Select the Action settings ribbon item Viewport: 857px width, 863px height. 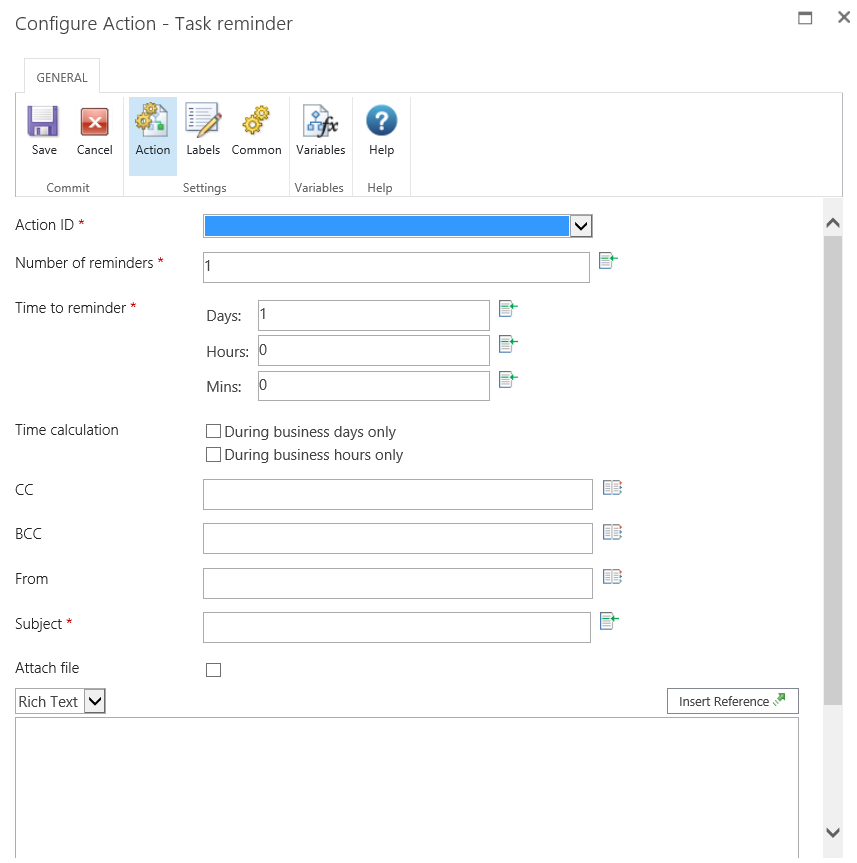pos(153,130)
